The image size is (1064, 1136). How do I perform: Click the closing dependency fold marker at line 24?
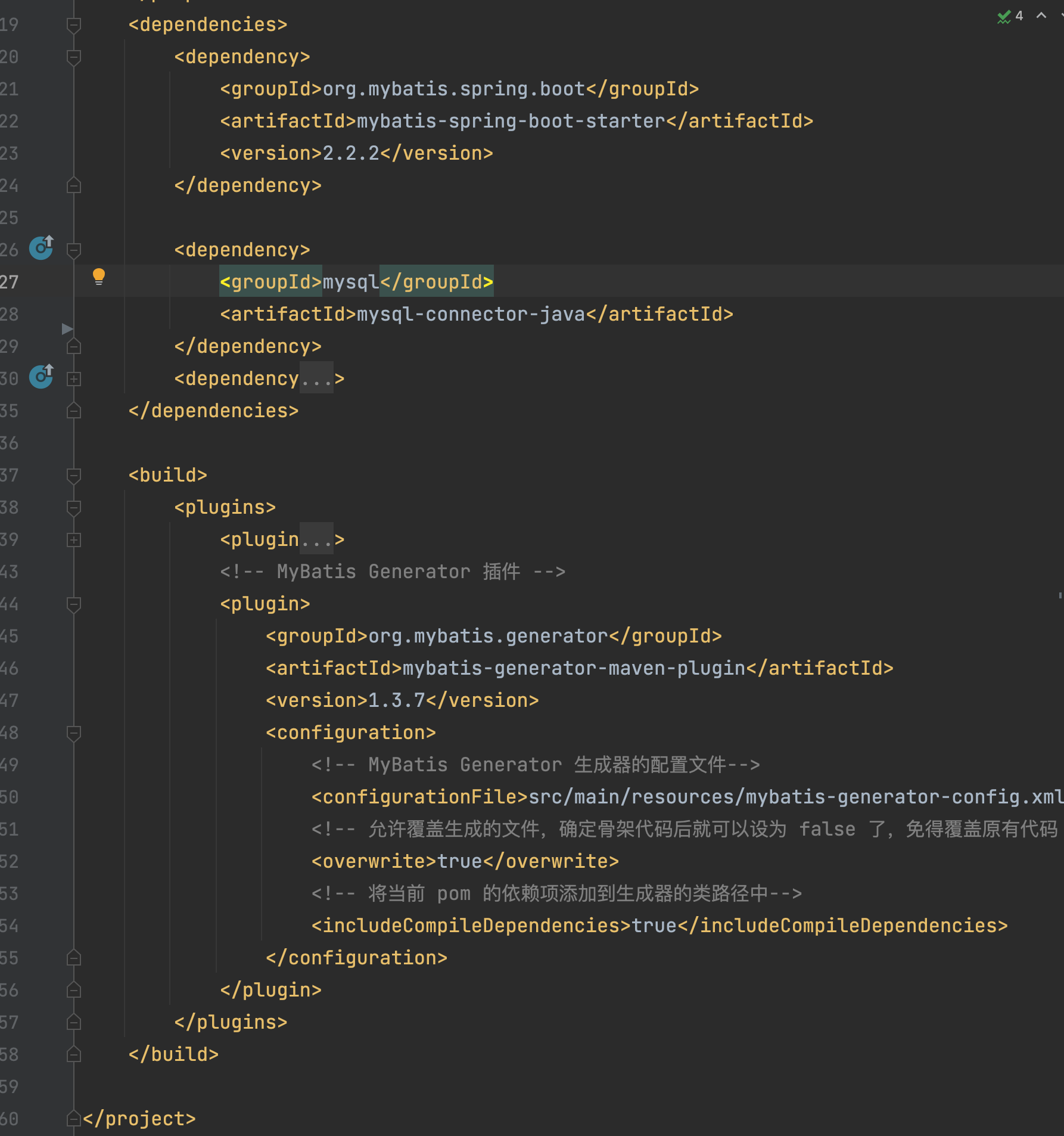point(74,186)
